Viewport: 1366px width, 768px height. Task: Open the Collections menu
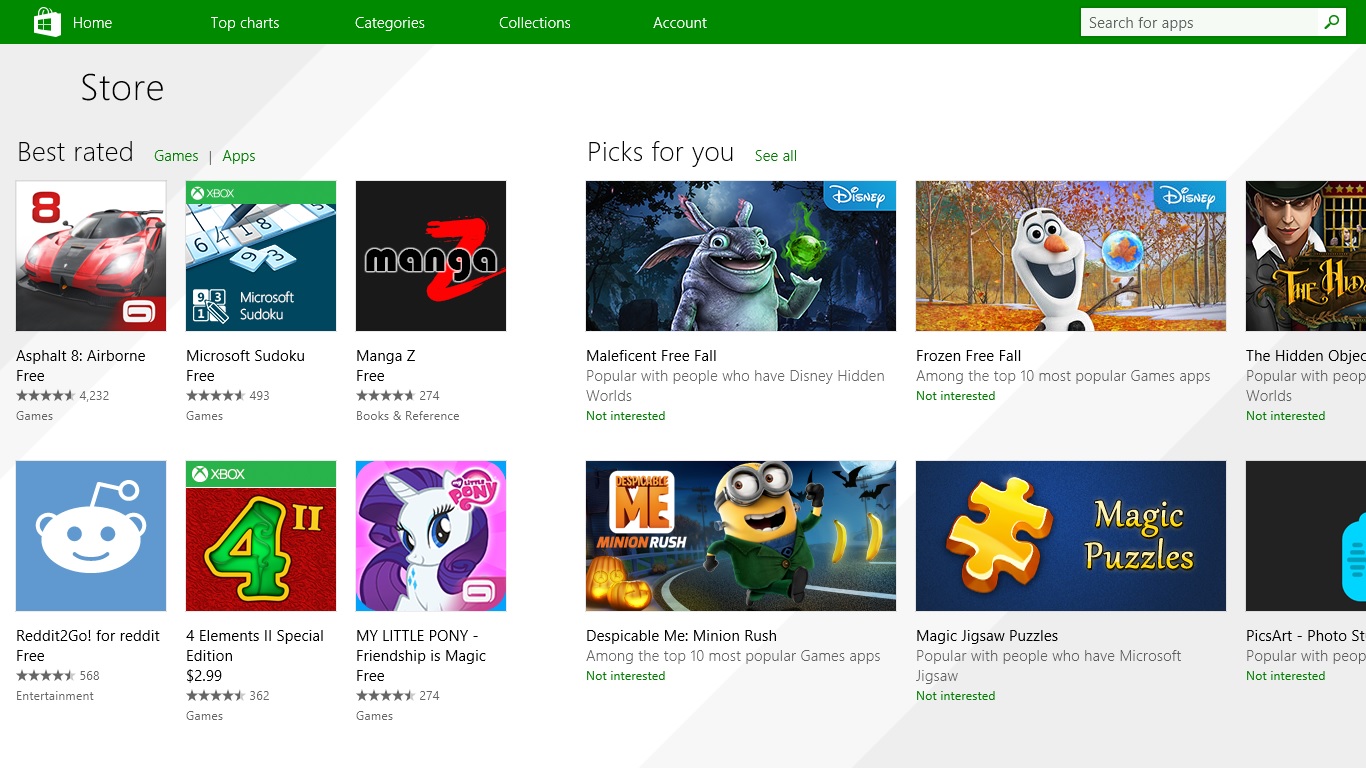tap(535, 22)
